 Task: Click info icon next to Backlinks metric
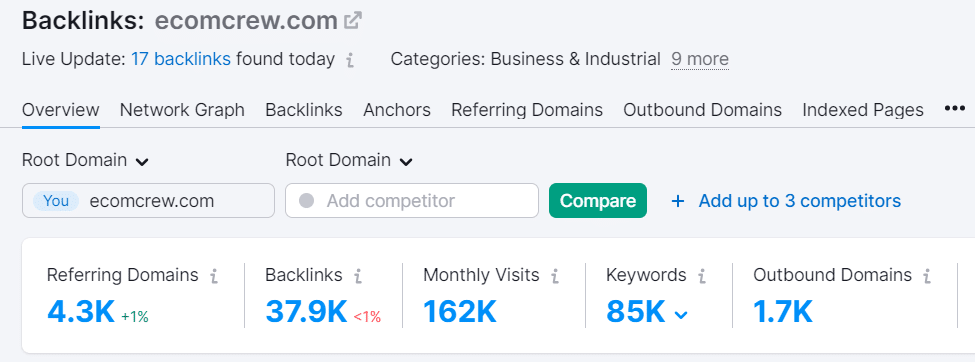(x=358, y=276)
